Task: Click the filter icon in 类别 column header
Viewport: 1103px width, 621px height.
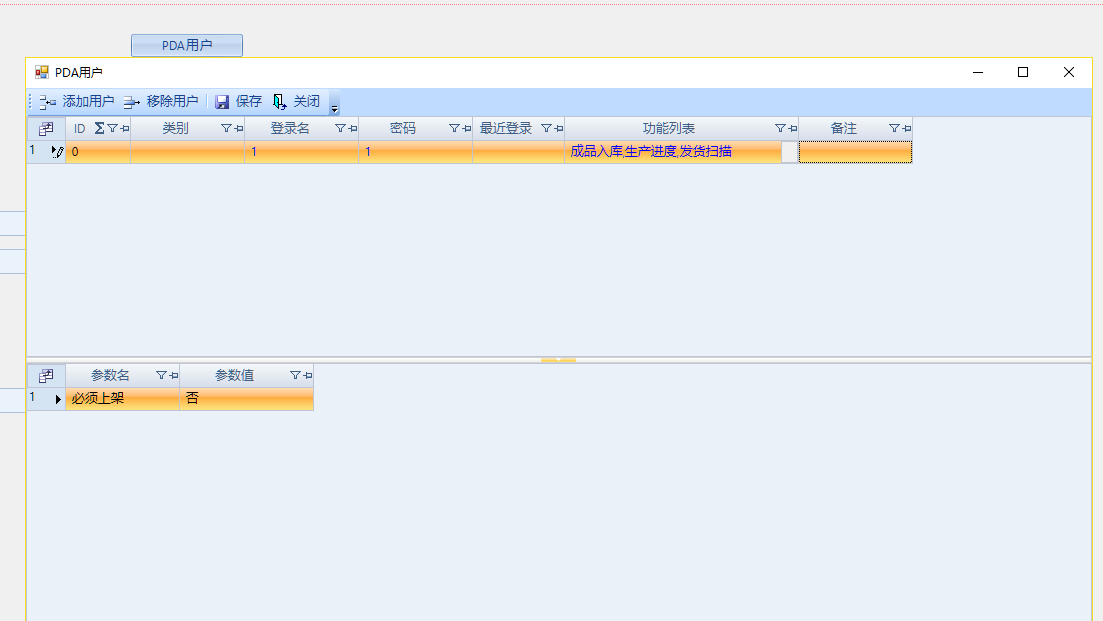Action: pos(227,129)
